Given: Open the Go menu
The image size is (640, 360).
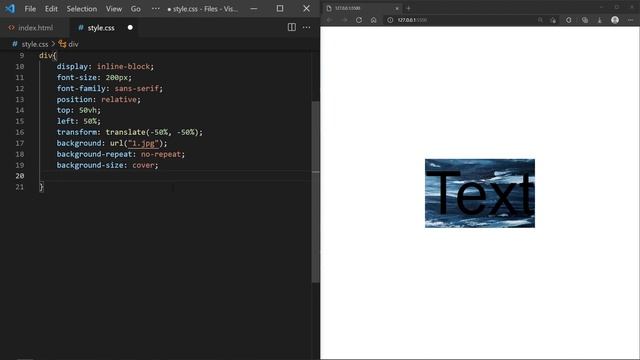Looking at the screenshot, I should [136, 9].
